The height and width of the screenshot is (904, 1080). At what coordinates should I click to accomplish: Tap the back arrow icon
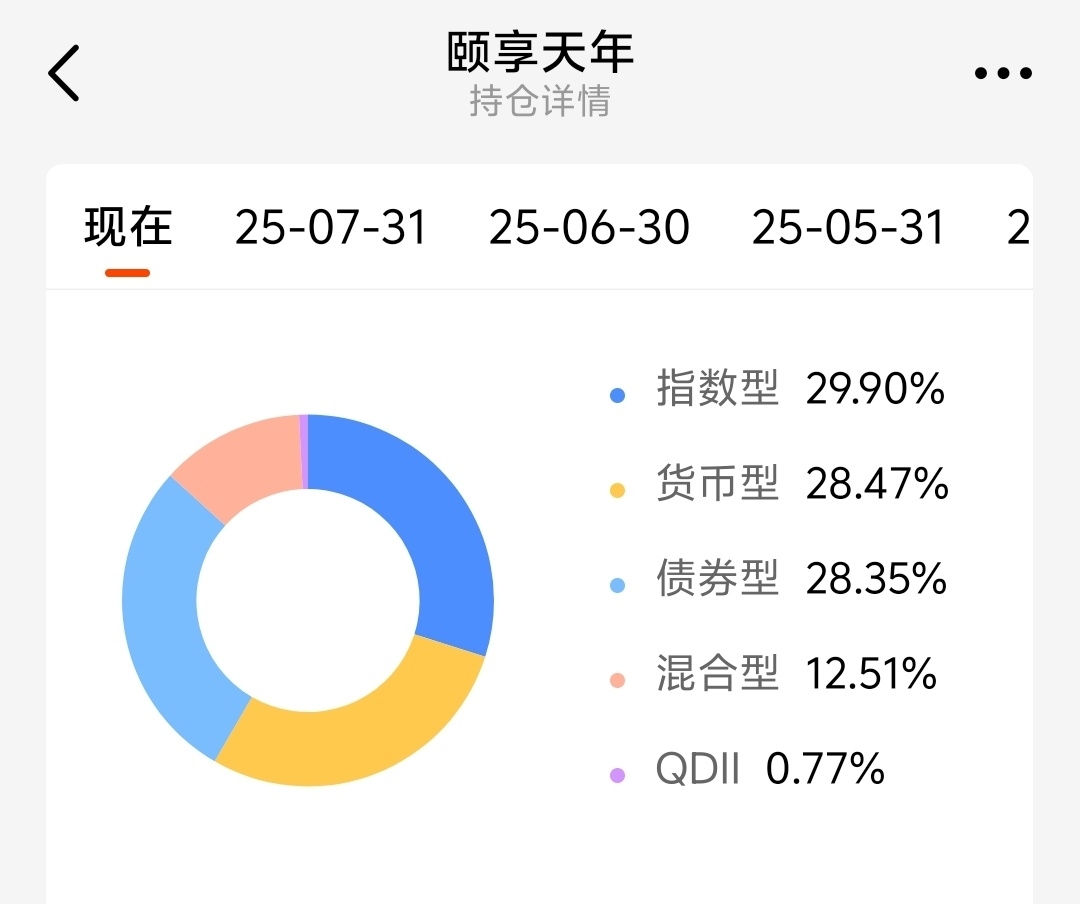63,73
